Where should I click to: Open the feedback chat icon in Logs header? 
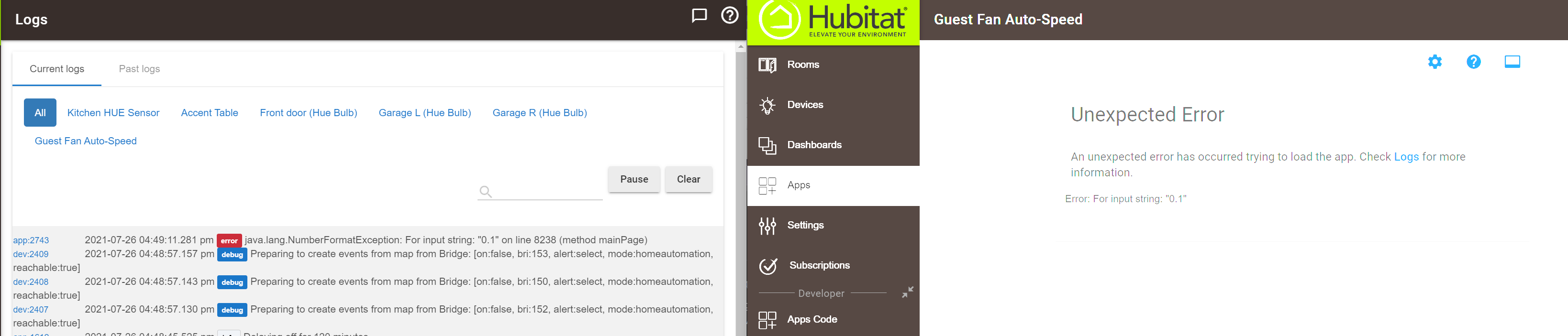(x=699, y=16)
